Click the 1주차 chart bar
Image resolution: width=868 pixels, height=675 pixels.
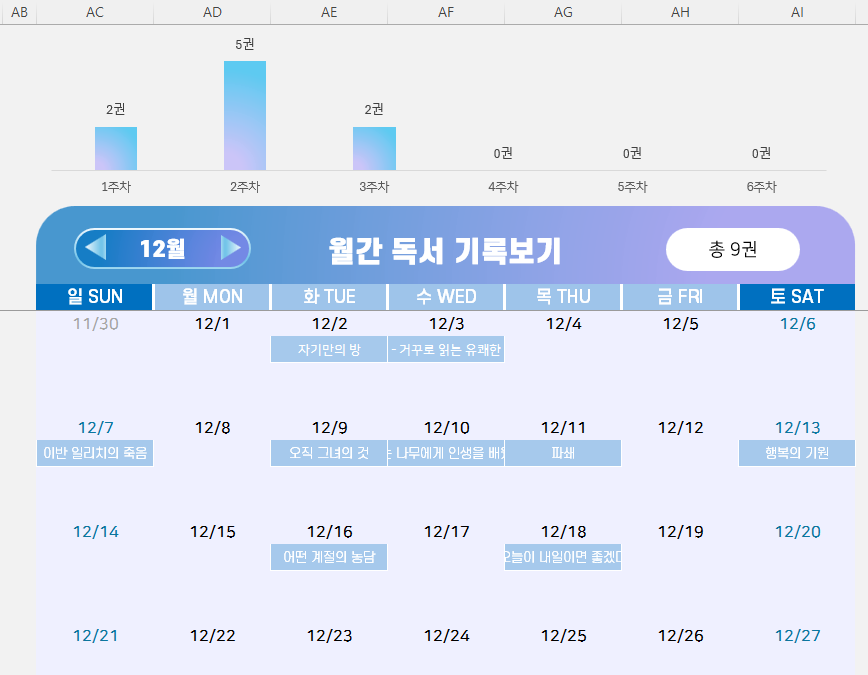(x=116, y=148)
